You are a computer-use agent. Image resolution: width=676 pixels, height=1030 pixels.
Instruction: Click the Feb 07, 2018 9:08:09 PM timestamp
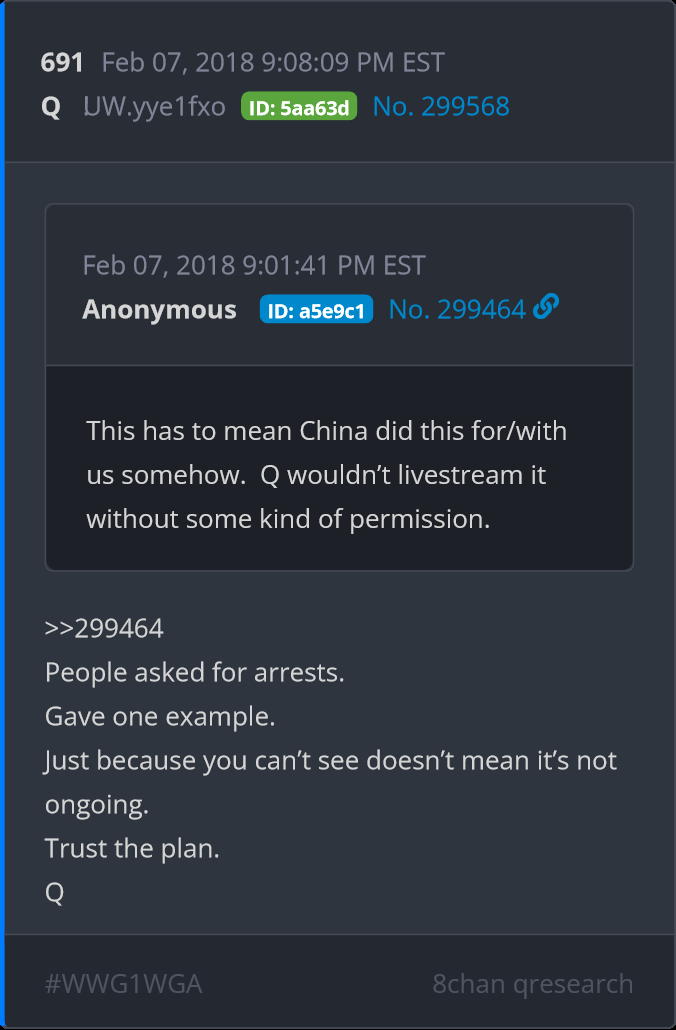[x=273, y=63]
